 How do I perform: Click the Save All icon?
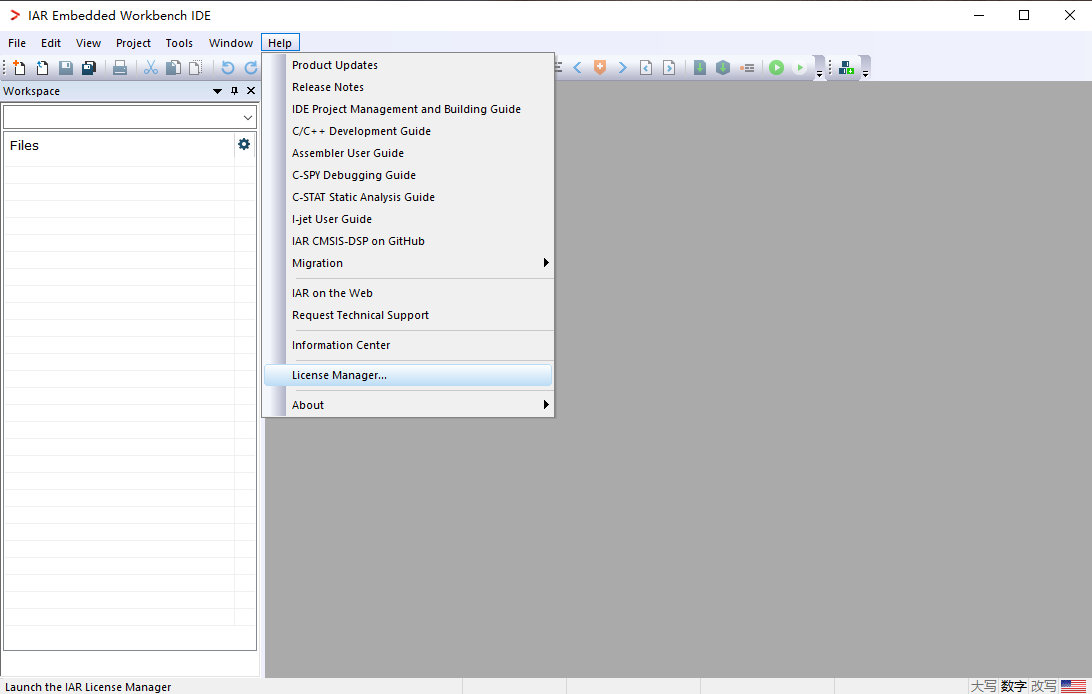[x=88, y=68]
